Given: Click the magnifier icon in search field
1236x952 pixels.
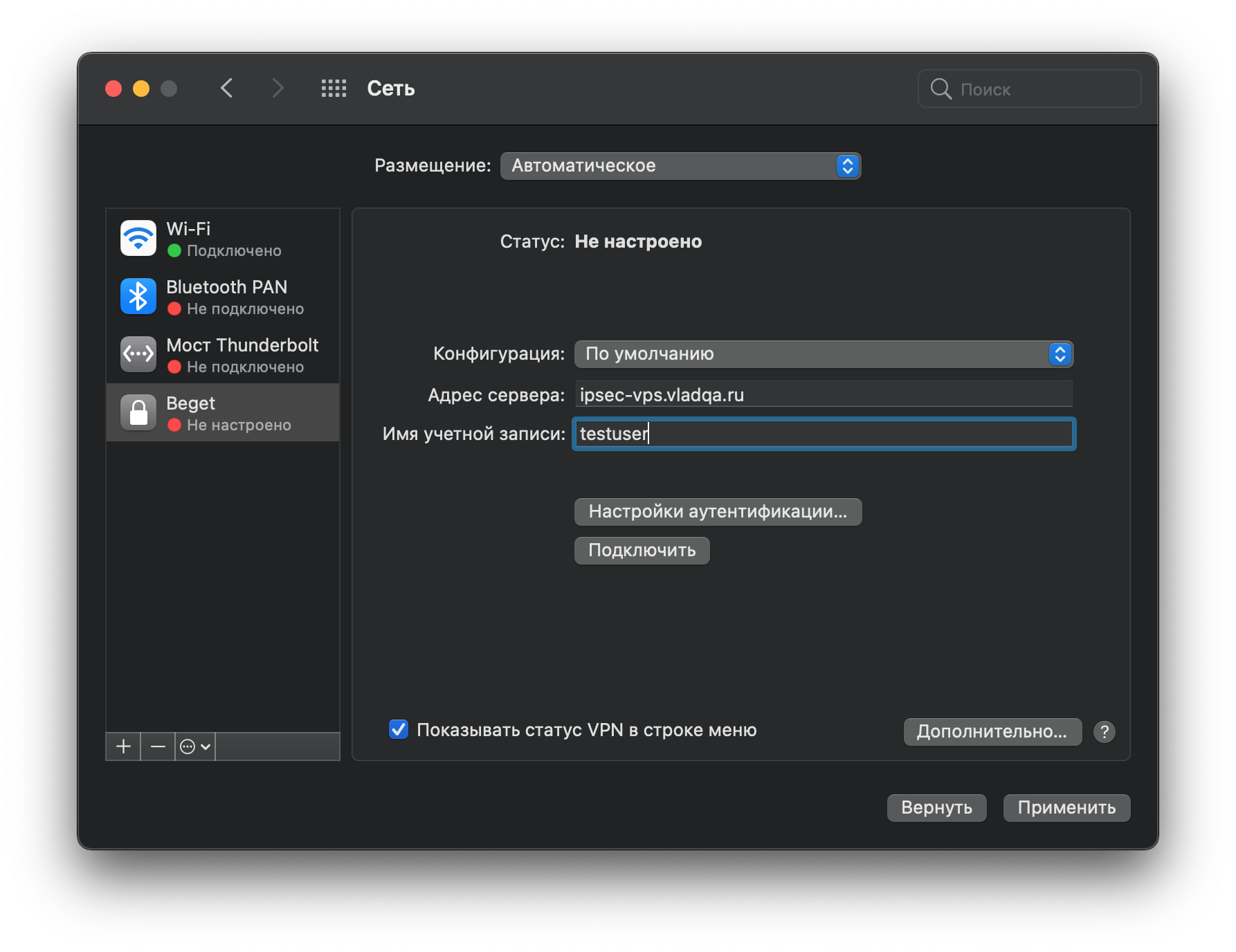Looking at the screenshot, I should (940, 89).
